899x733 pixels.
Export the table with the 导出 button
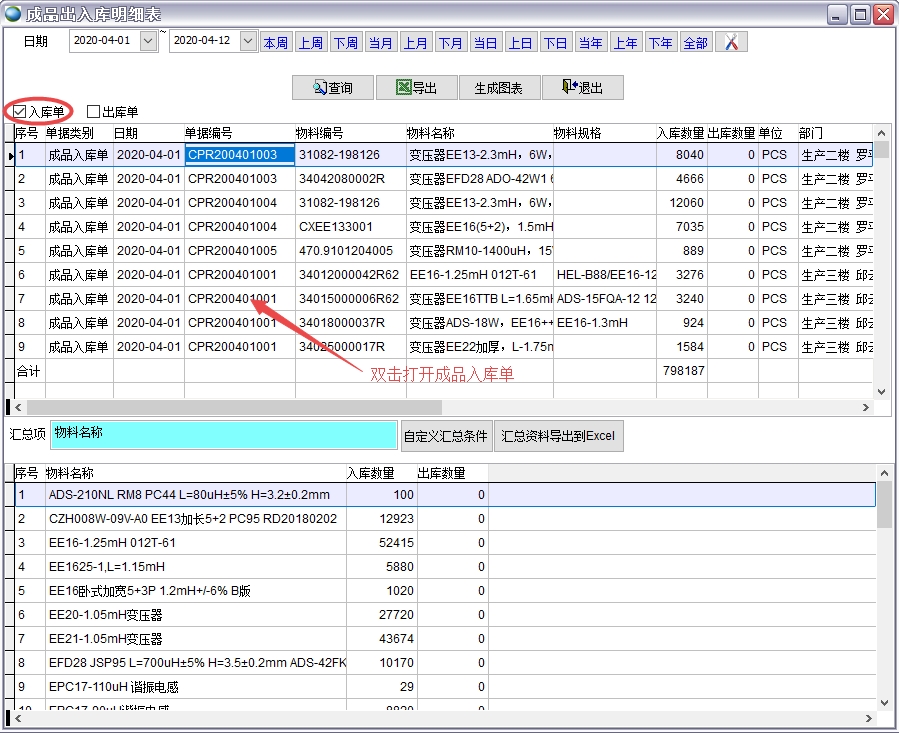click(x=416, y=88)
